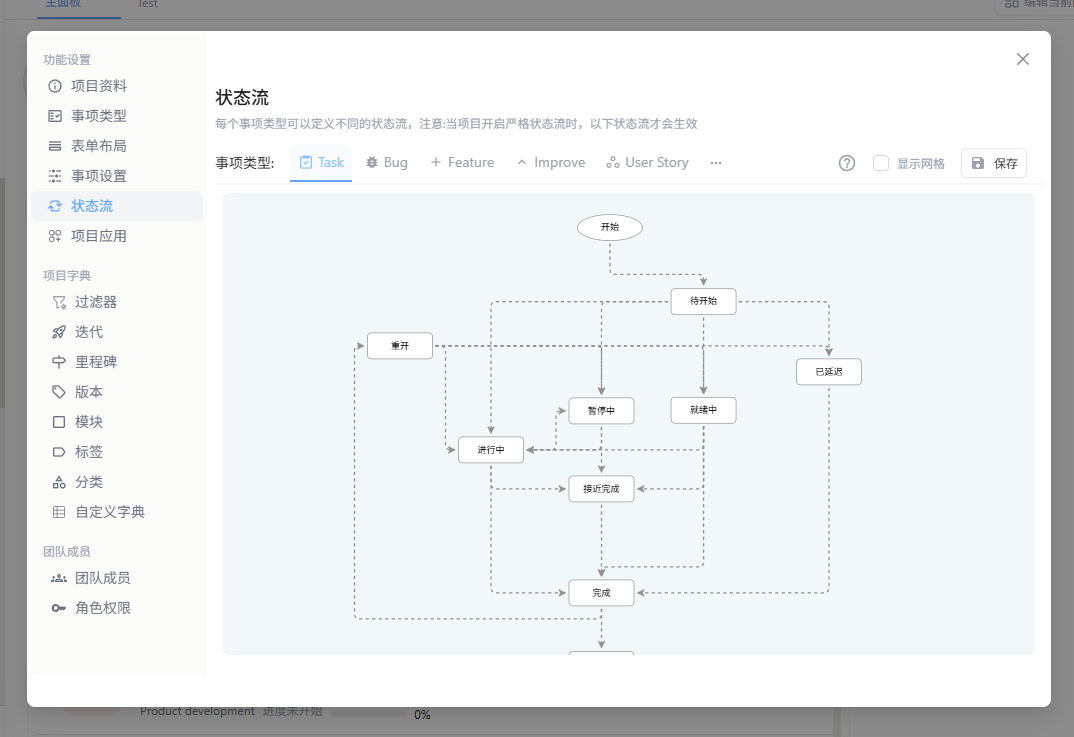Click the User Story icon
This screenshot has height=737, width=1074.
612,162
